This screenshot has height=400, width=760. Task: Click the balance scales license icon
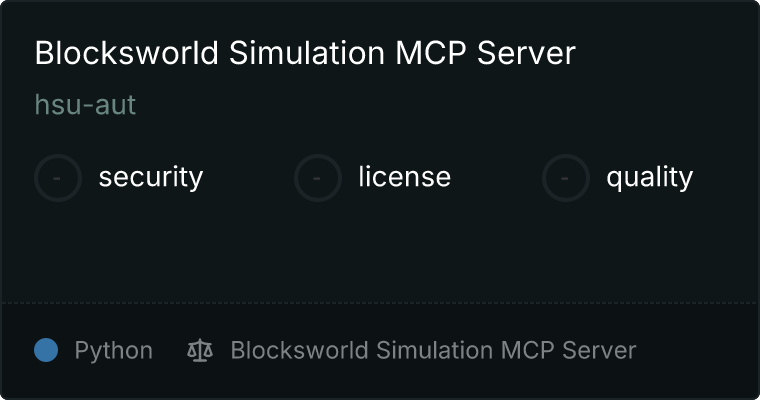[x=200, y=351]
